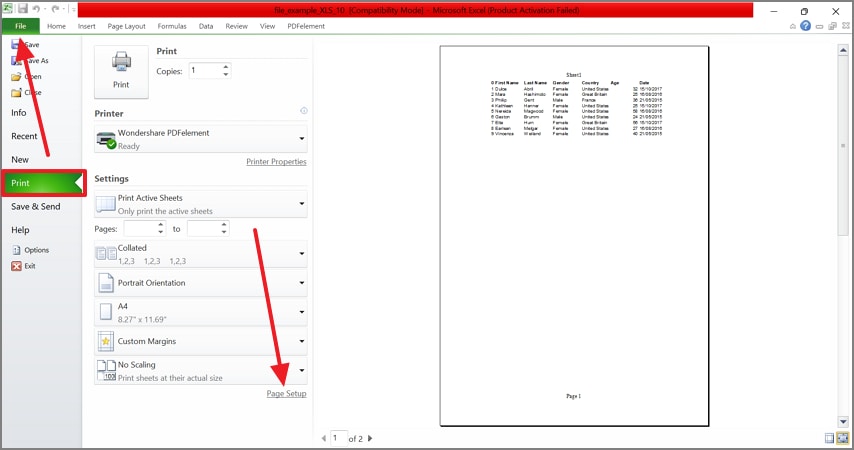Image resolution: width=854 pixels, height=450 pixels.
Task: Choose Close in the backstage menu
Action: [x=27, y=93]
